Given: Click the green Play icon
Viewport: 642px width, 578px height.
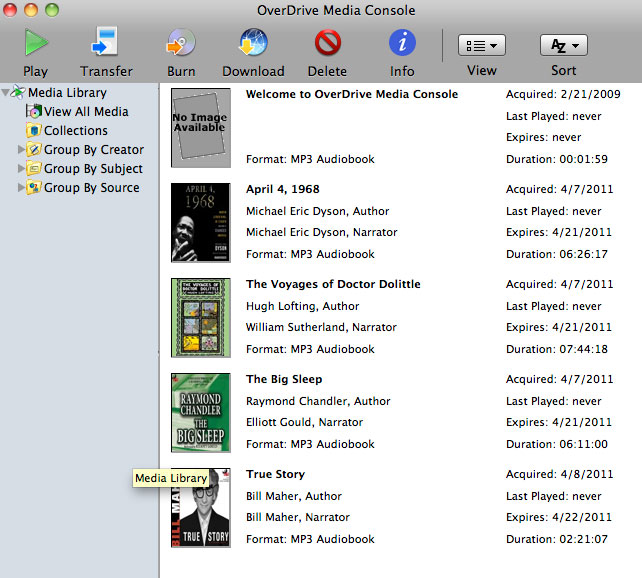Looking at the screenshot, I should click(36, 42).
